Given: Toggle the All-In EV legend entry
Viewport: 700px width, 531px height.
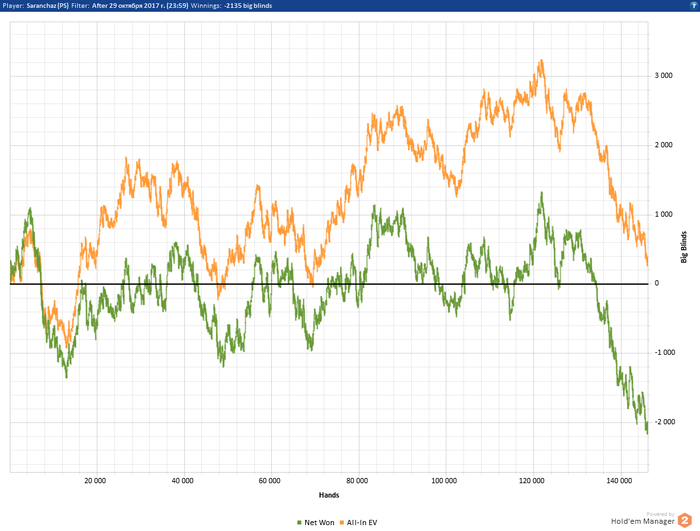Looking at the screenshot, I should [358, 523].
